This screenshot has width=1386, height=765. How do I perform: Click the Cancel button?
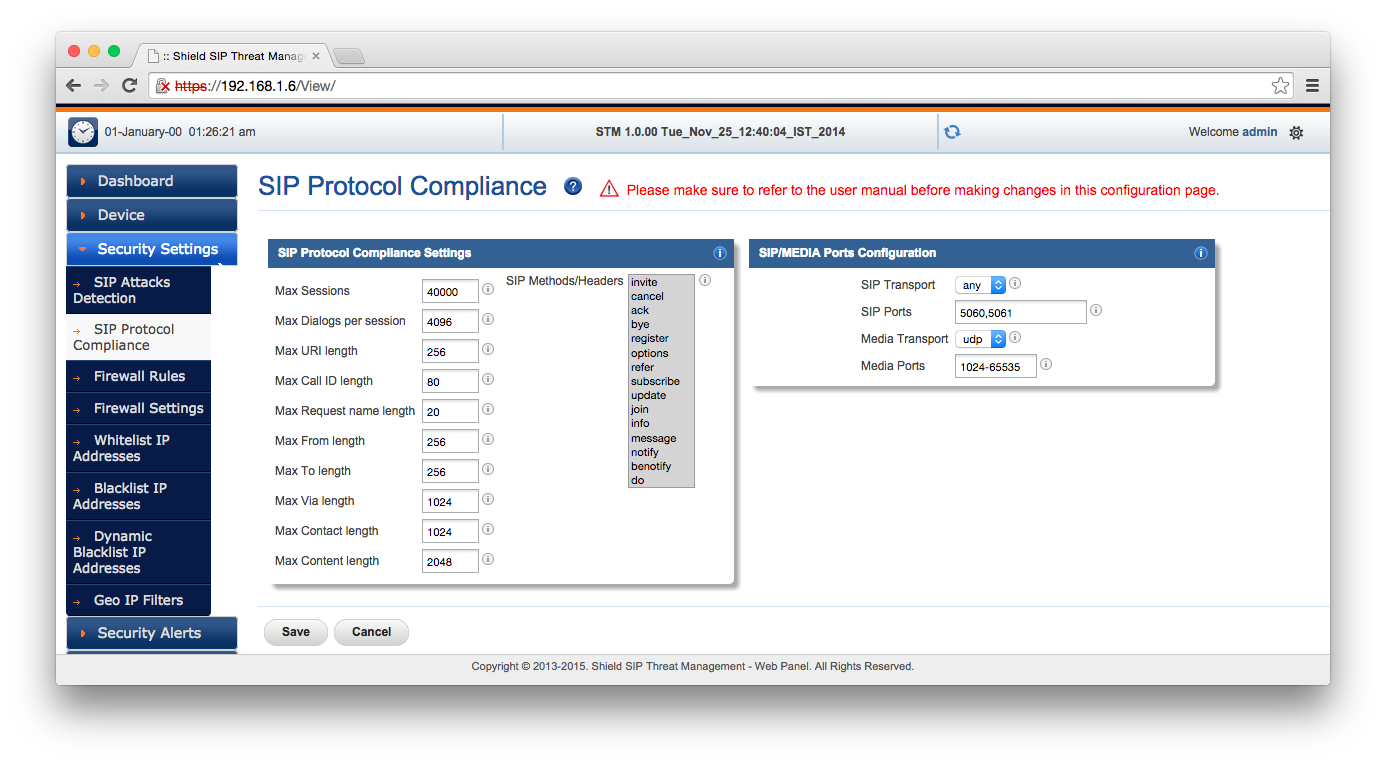(371, 632)
